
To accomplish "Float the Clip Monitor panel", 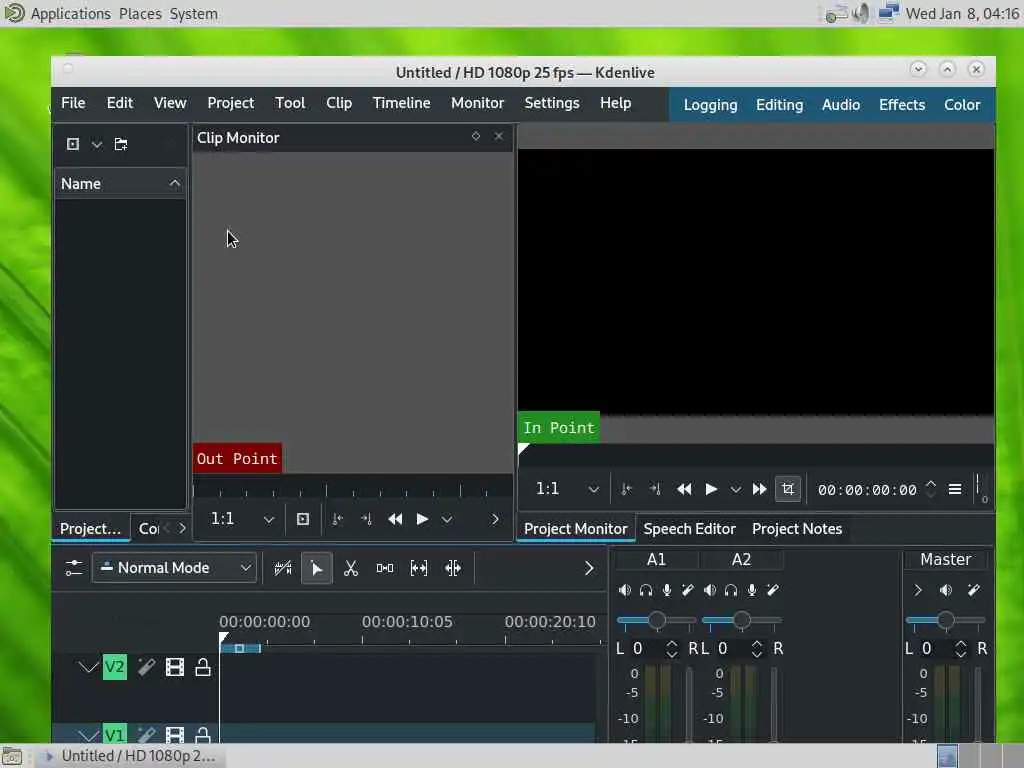I will point(476,136).
